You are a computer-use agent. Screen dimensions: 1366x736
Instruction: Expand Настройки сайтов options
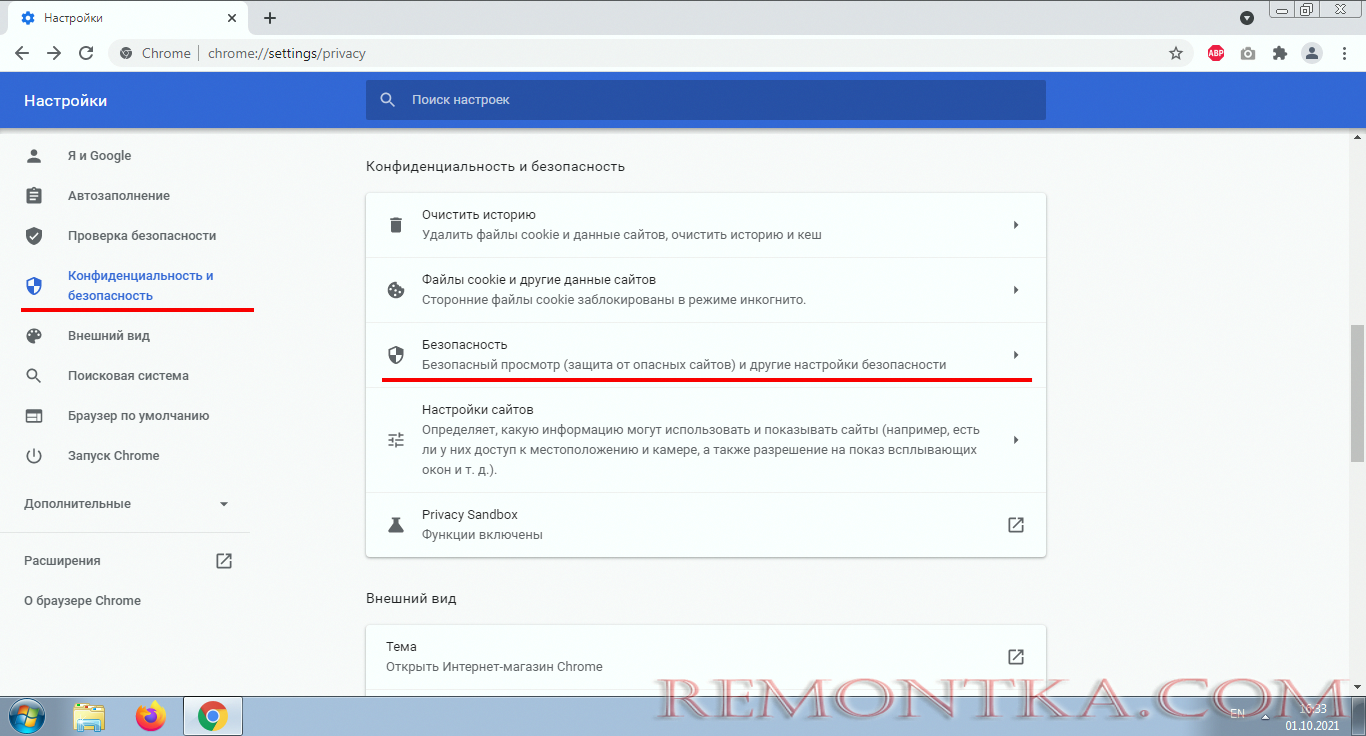coord(1016,439)
